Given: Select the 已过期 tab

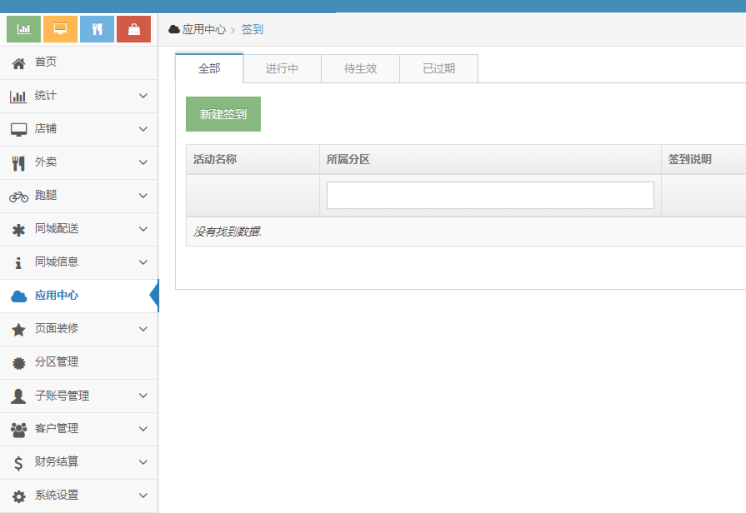Looking at the screenshot, I should (x=438, y=69).
